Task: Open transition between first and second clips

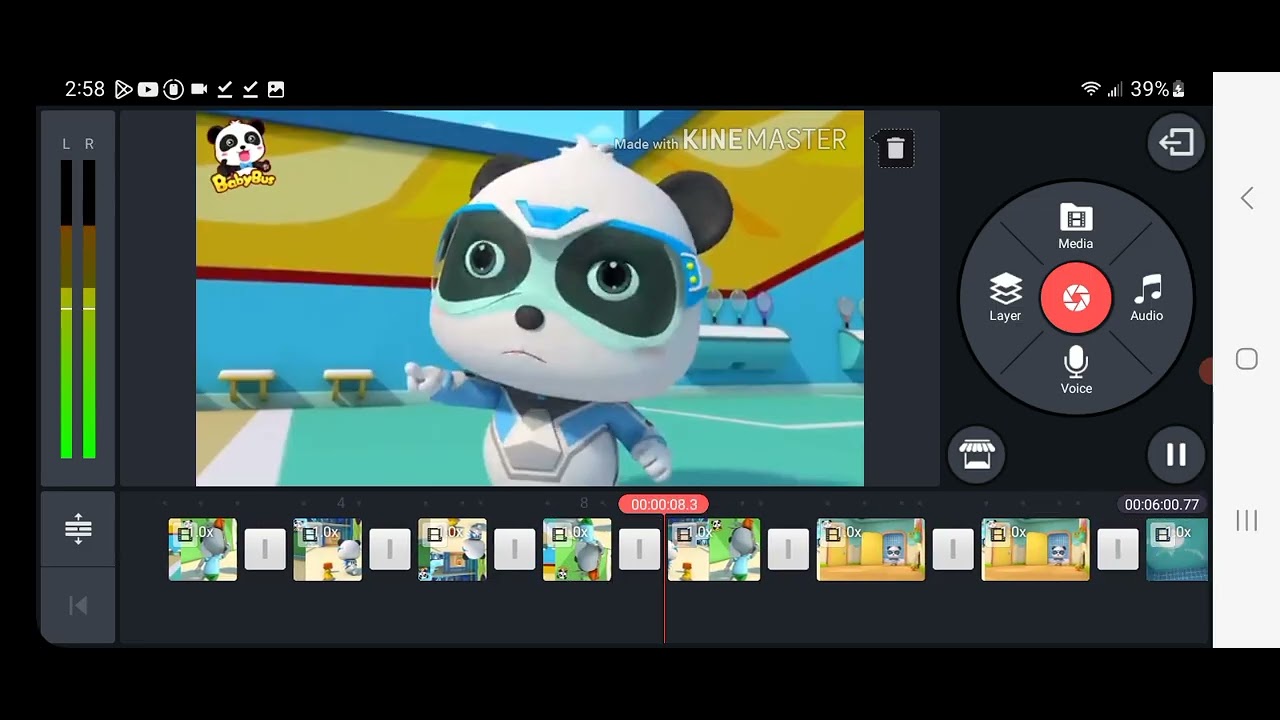Action: click(265, 549)
